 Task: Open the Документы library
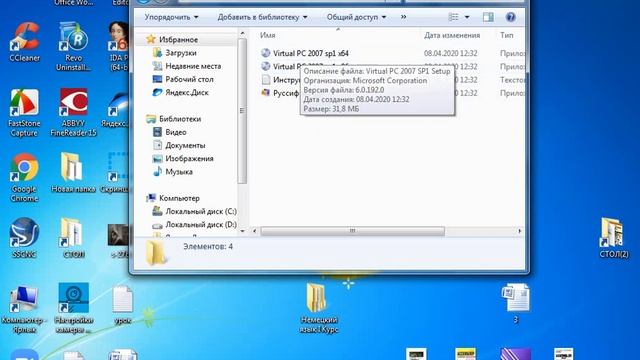(x=185, y=145)
